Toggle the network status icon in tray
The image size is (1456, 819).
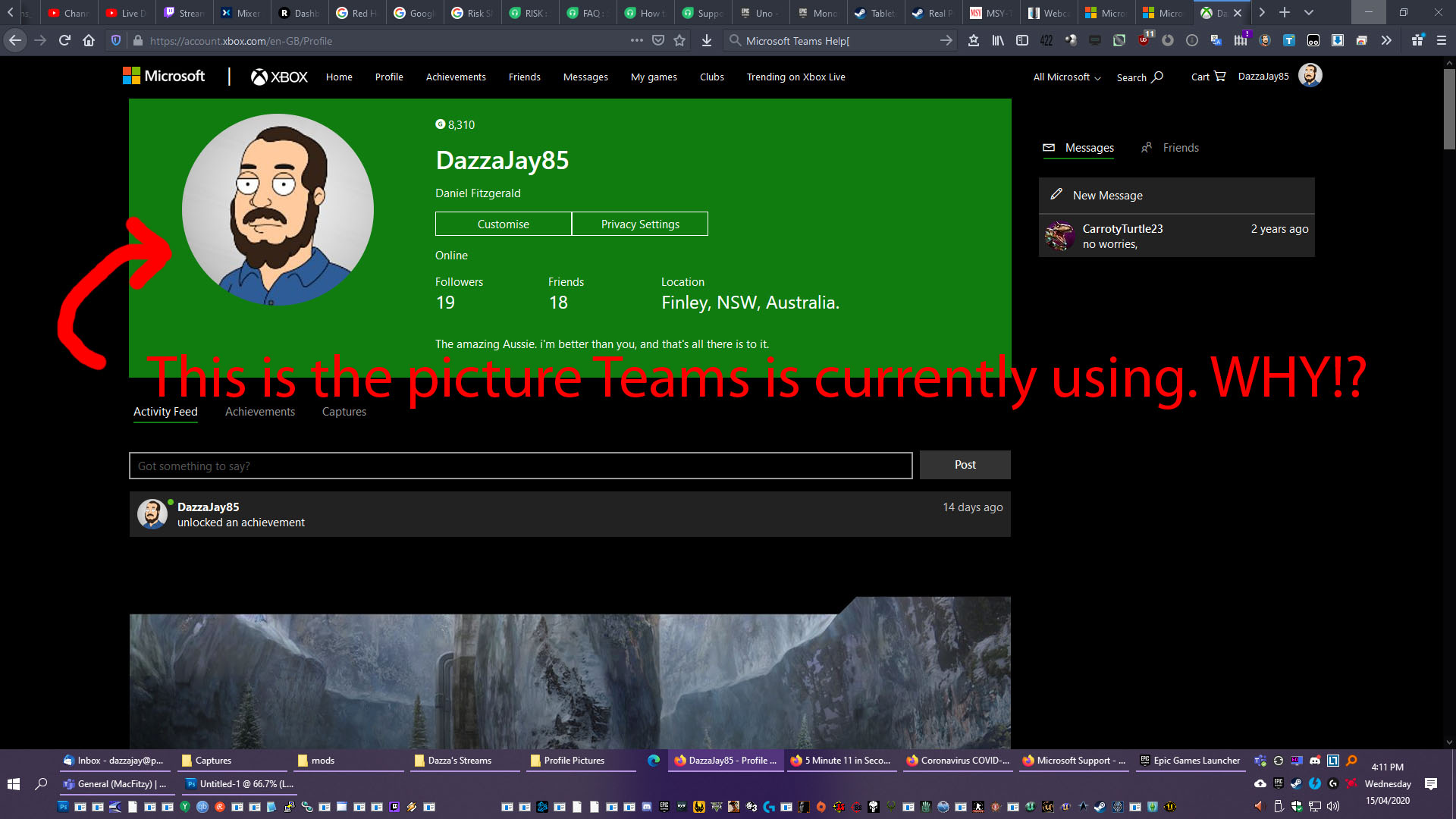point(1315,807)
